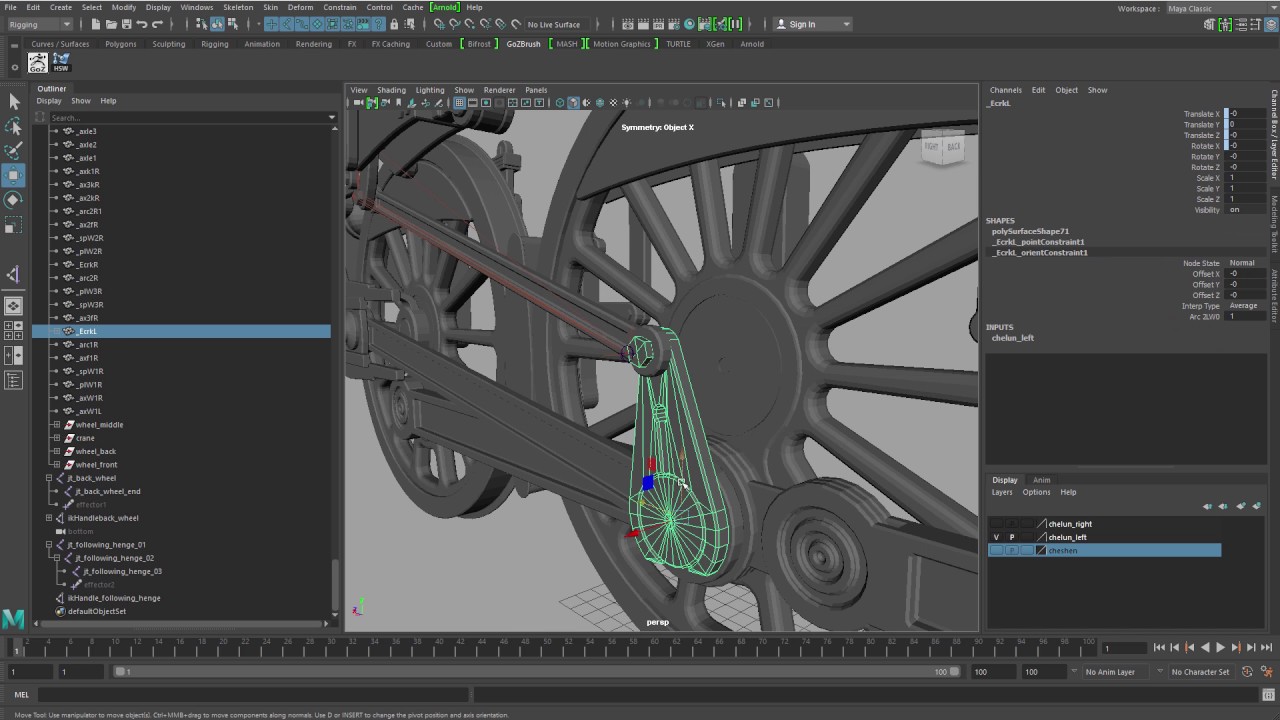Viewport: 1280px width, 720px height.
Task: Toggle visibility box of chelun_left layer
Action: coord(996,537)
